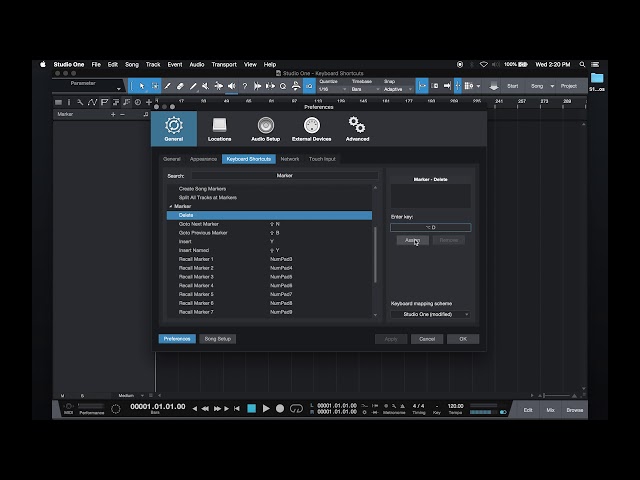
Task: Switch to the Appearance tab
Action: 203,159
